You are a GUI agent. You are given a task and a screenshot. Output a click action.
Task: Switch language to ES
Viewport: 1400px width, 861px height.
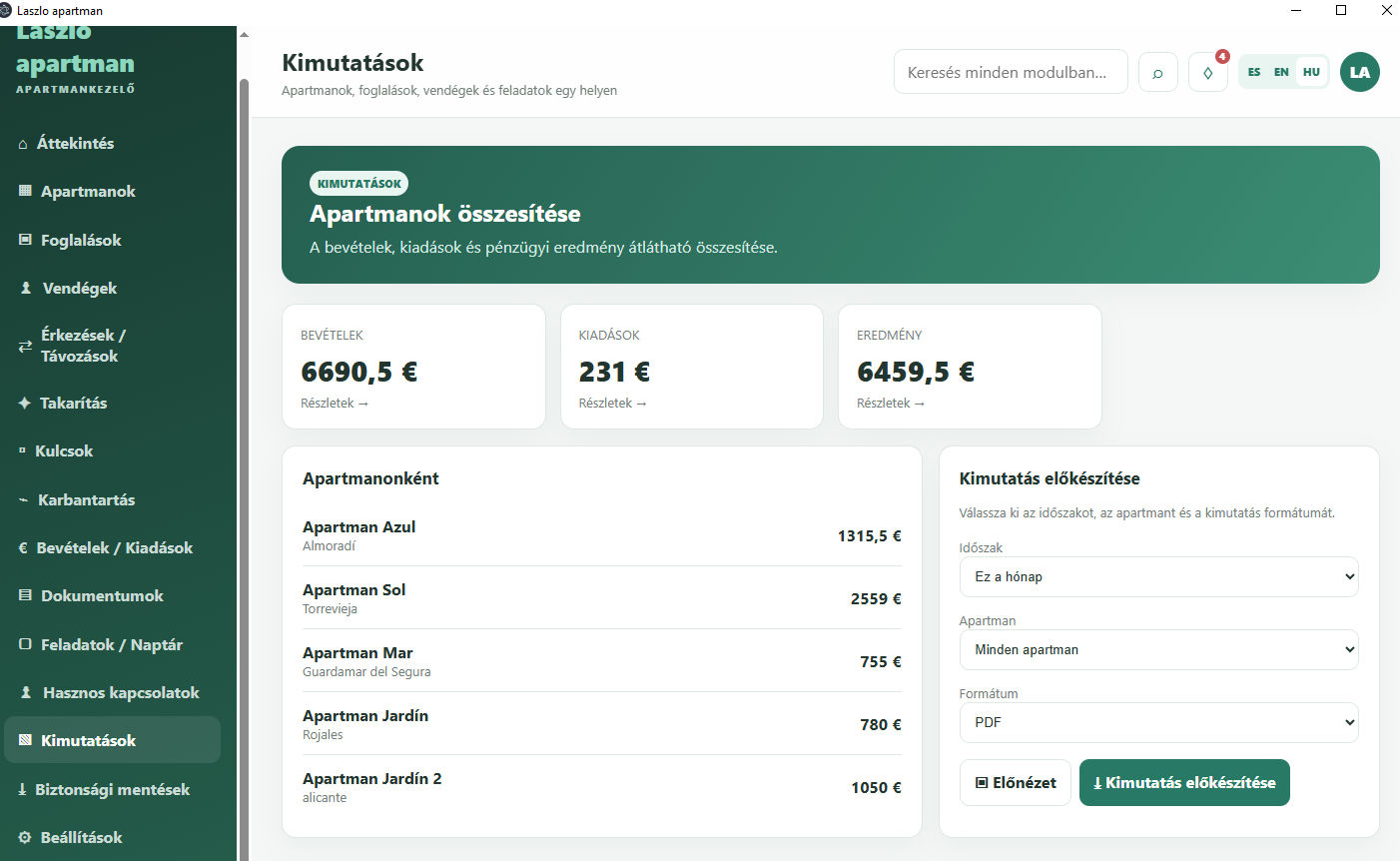coord(1254,72)
